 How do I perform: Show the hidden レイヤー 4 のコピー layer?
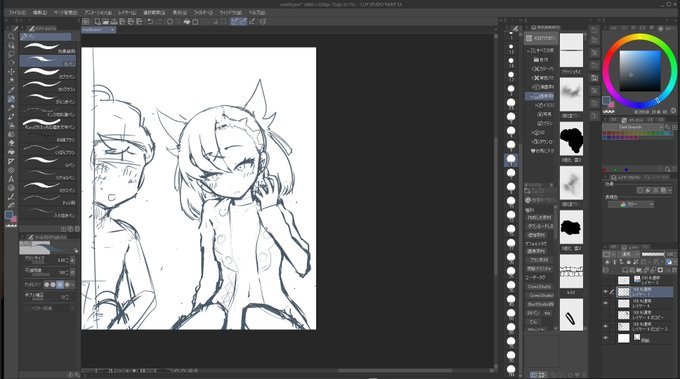pyautogui.click(x=606, y=315)
